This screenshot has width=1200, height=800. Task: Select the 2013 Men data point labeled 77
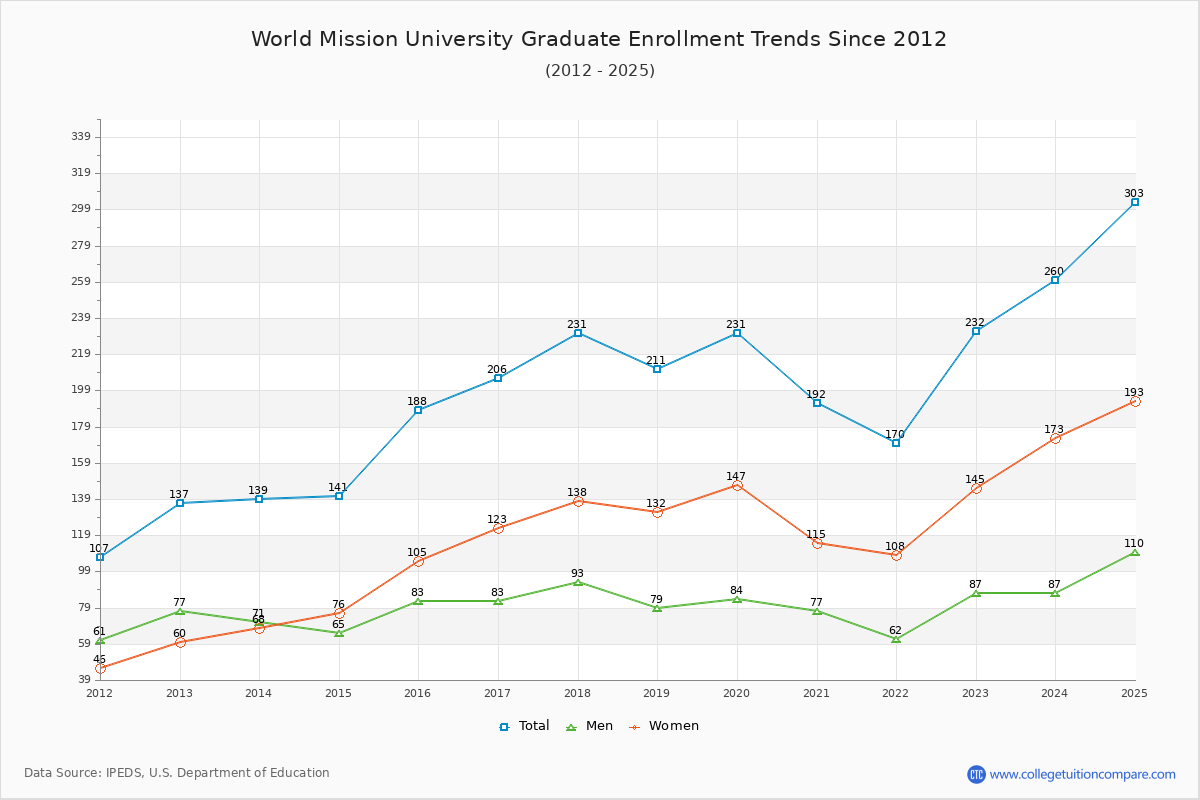[x=180, y=611]
